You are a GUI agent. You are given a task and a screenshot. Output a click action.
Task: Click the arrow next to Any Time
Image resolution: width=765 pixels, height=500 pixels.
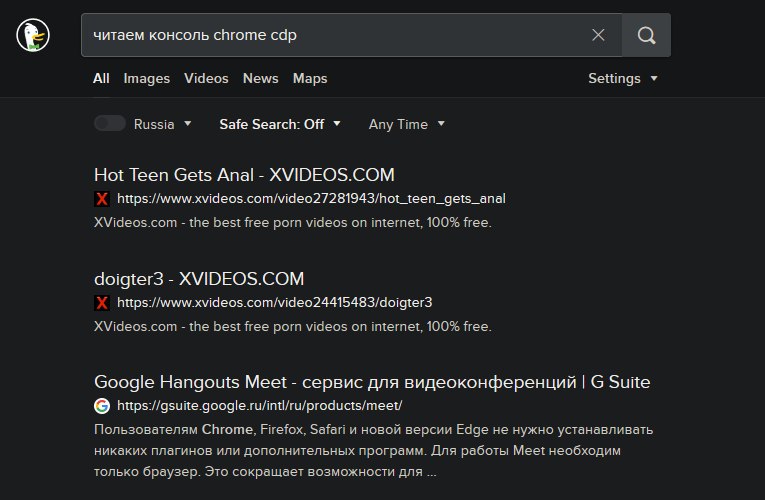(x=441, y=124)
